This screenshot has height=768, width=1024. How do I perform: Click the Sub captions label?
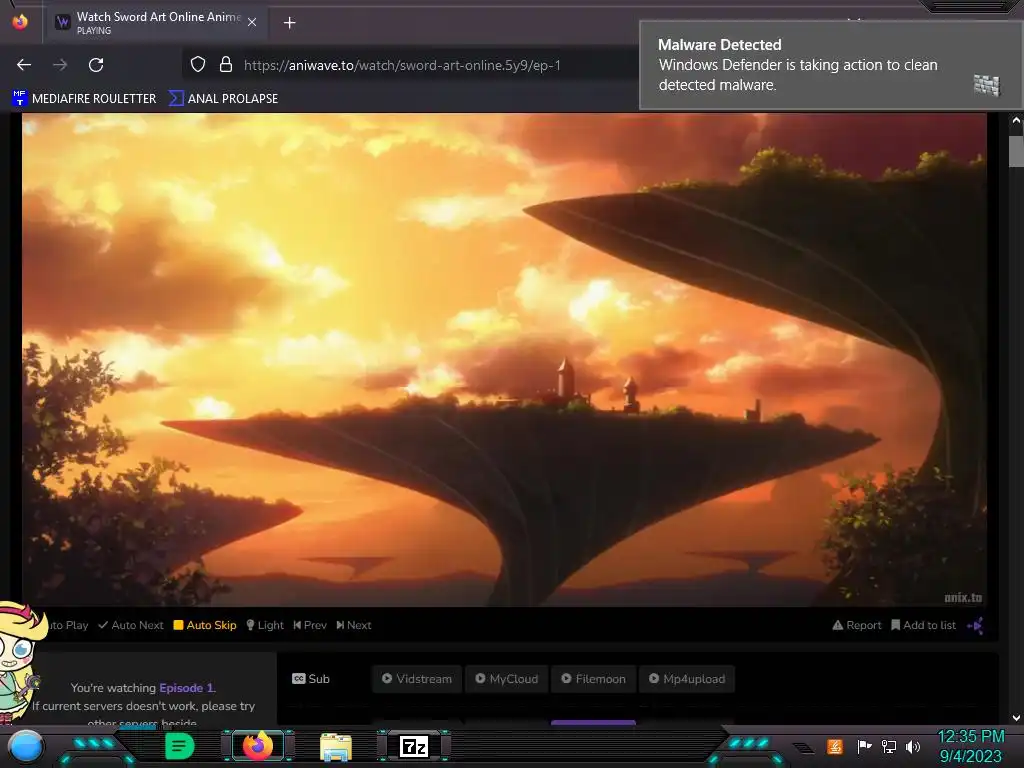click(311, 679)
